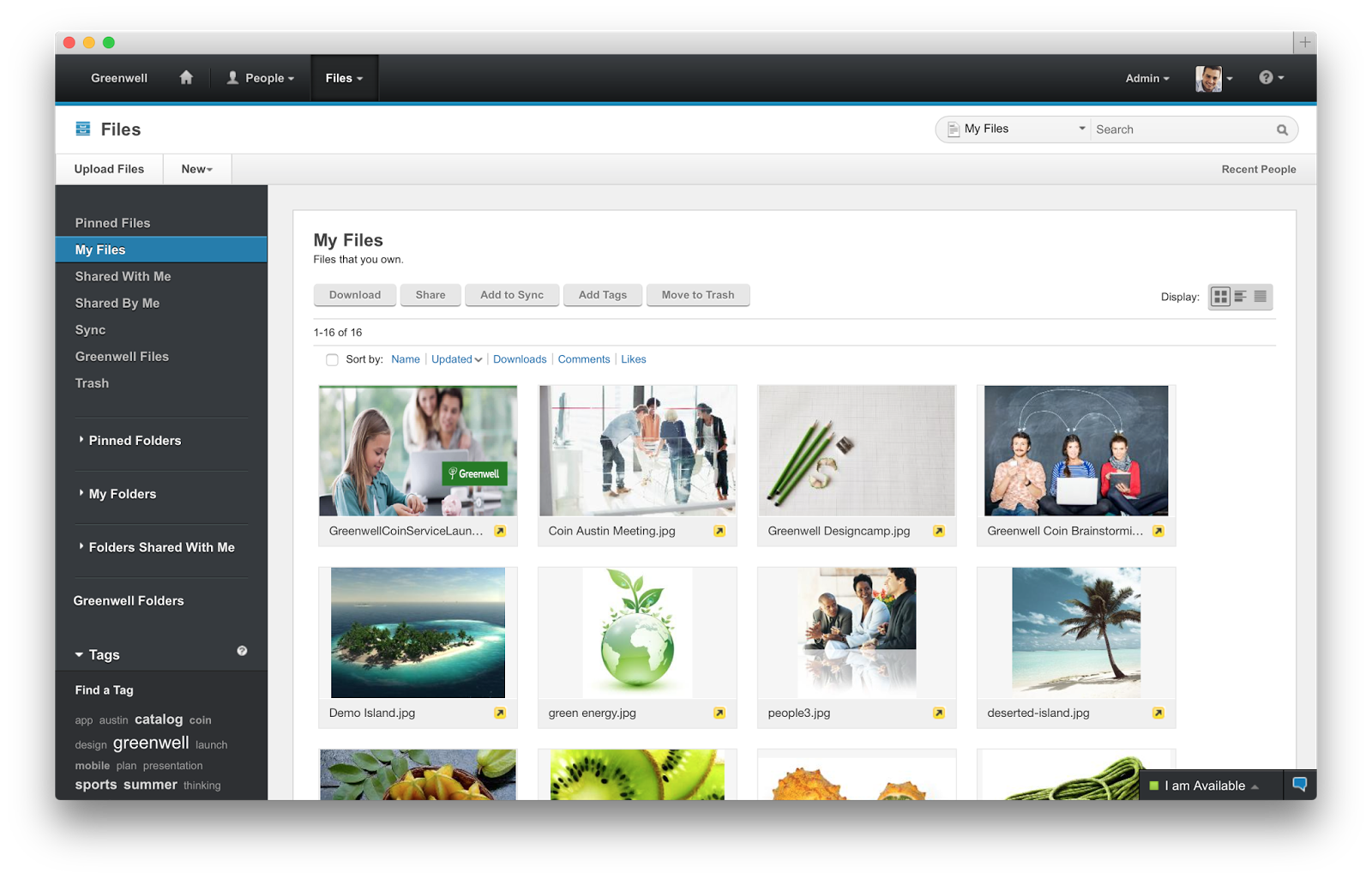Image resolution: width=1372 pixels, height=879 pixels.
Task: Go to the home page icon
Action: [186, 78]
